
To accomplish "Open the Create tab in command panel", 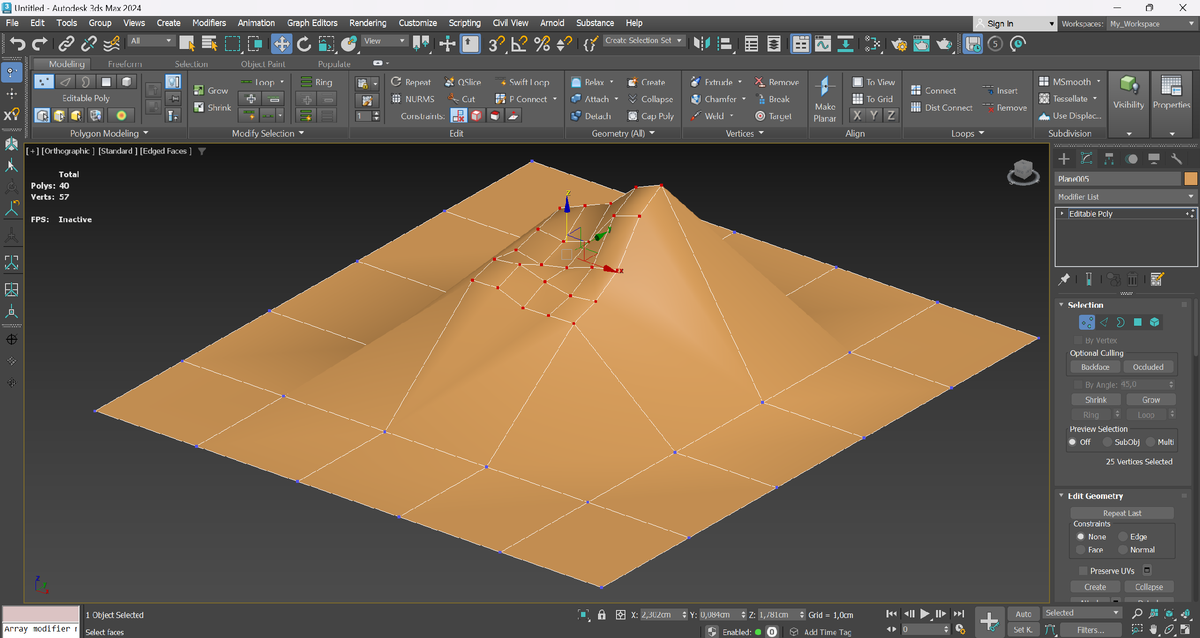I will click(x=1063, y=158).
